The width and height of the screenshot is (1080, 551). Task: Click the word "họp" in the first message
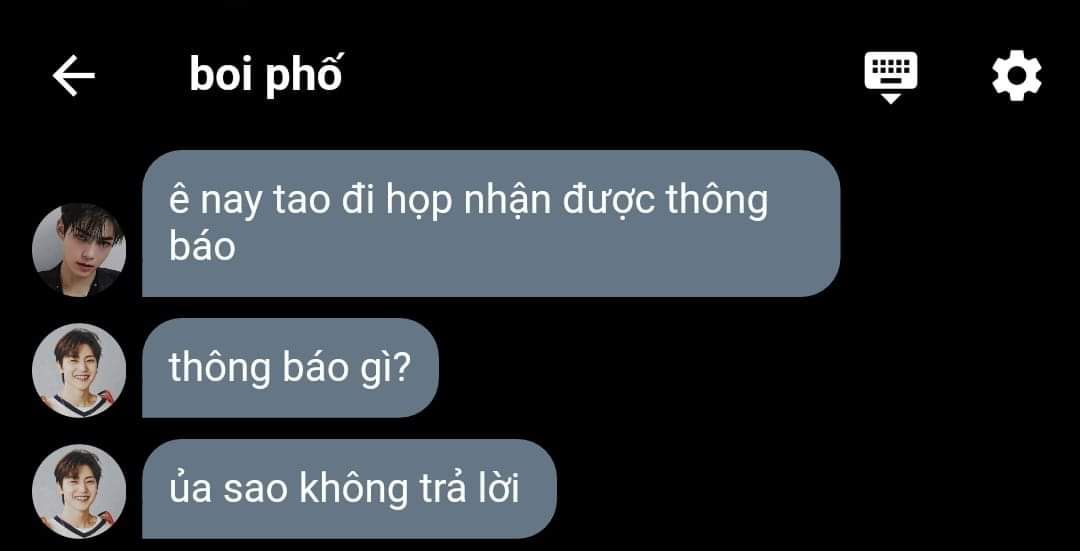point(411,202)
